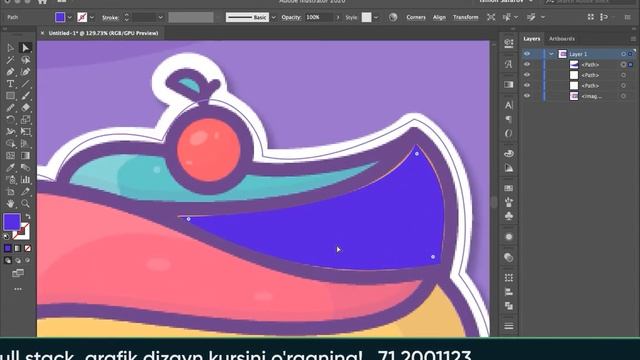Select the Pen tool
This screenshot has width=640, height=360.
(10, 72)
